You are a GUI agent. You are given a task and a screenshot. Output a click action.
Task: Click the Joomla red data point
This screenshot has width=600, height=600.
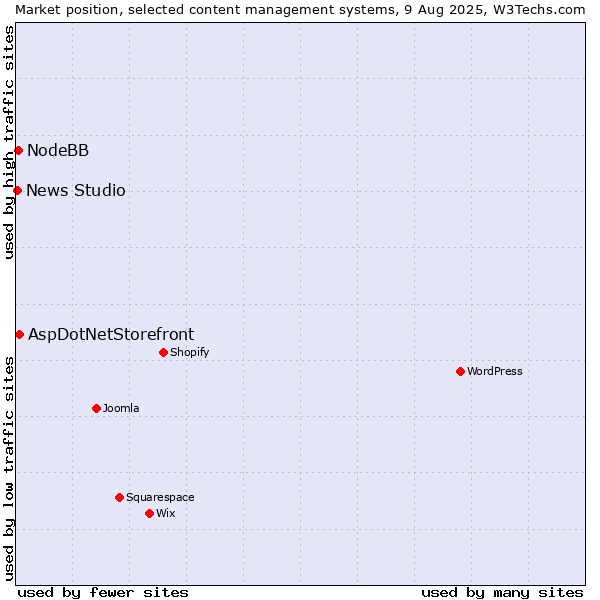click(x=96, y=408)
